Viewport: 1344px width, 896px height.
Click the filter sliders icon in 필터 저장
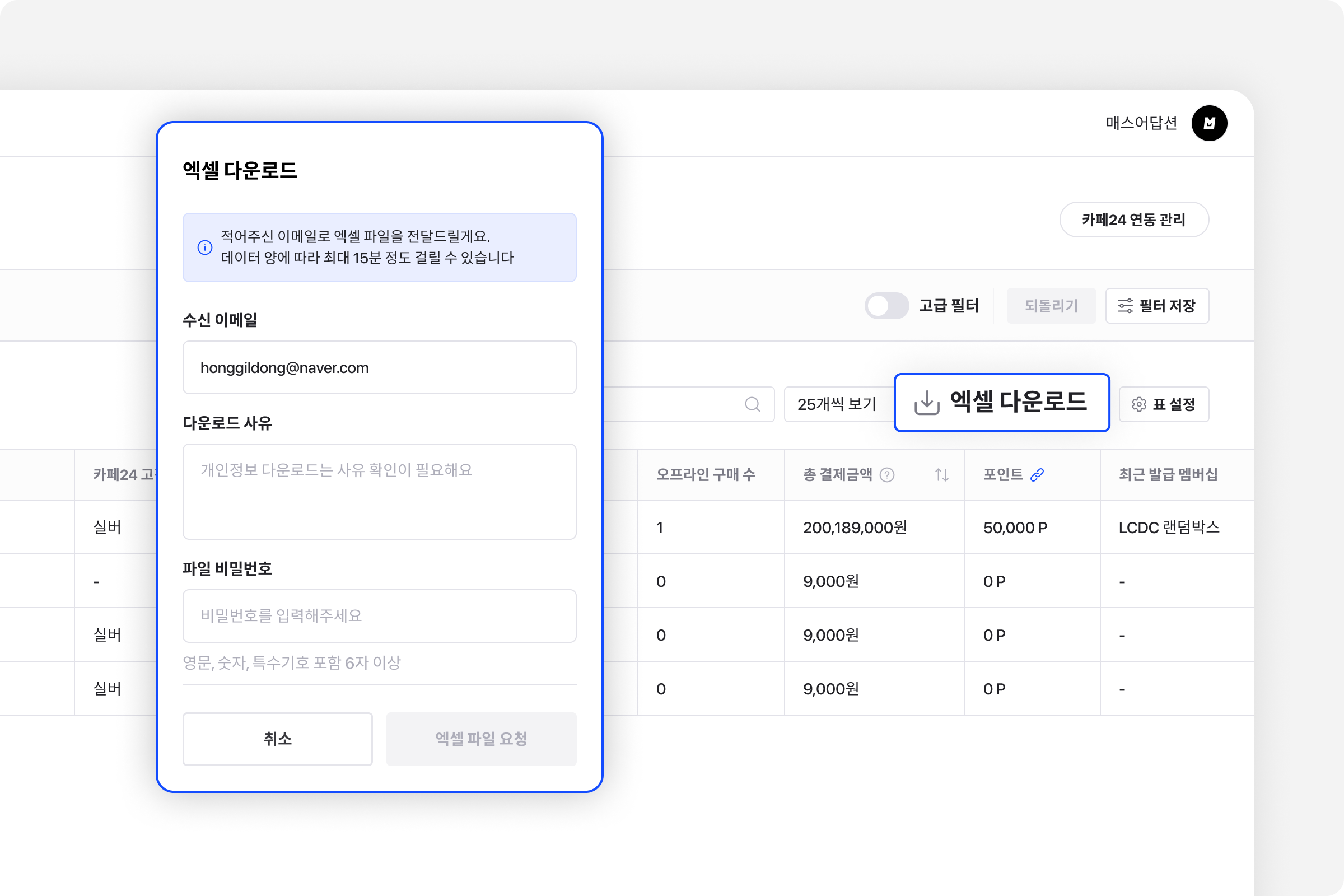1125,306
